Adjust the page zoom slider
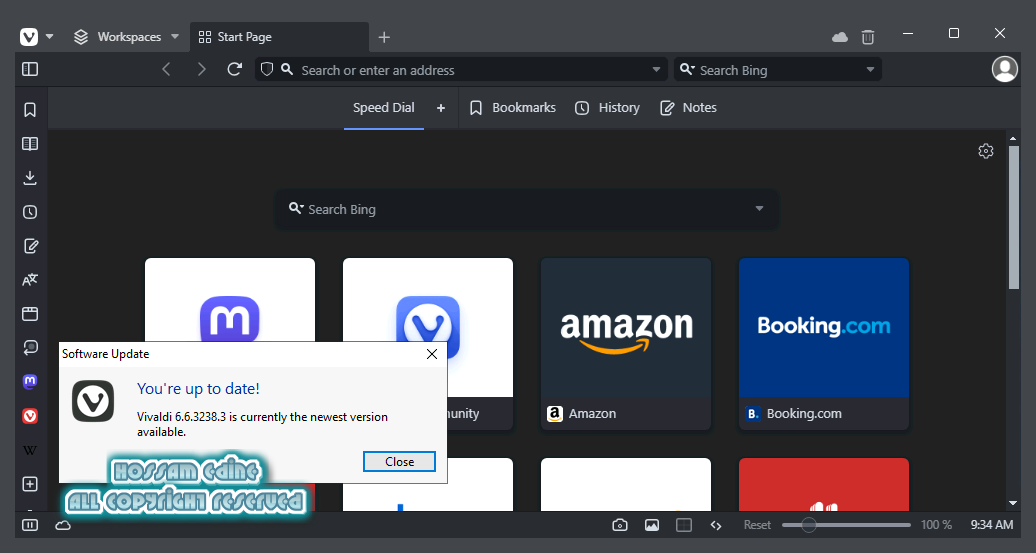This screenshot has width=1036, height=553. click(x=846, y=525)
